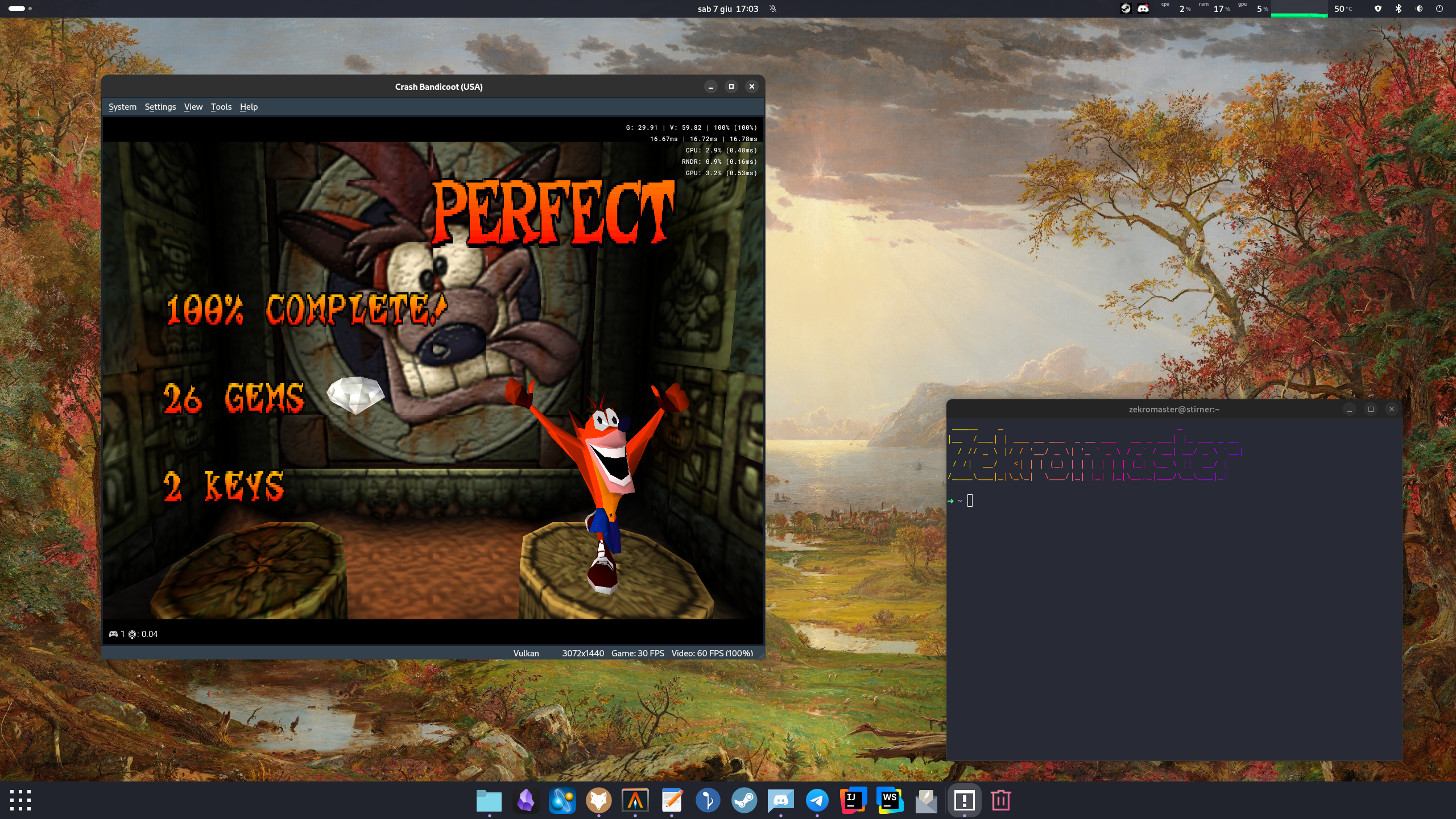
Task: Launch WebStorm from the dock
Action: tap(890, 800)
